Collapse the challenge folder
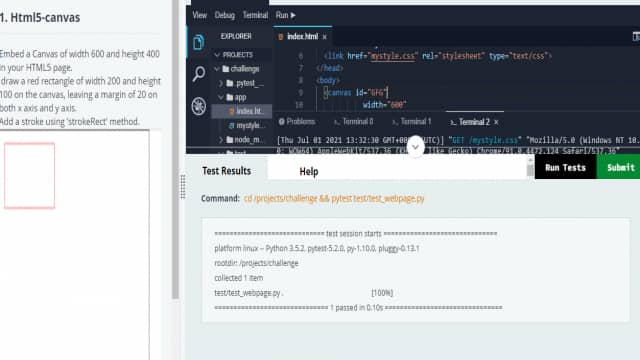This screenshot has height=360, width=640. [x=217, y=69]
